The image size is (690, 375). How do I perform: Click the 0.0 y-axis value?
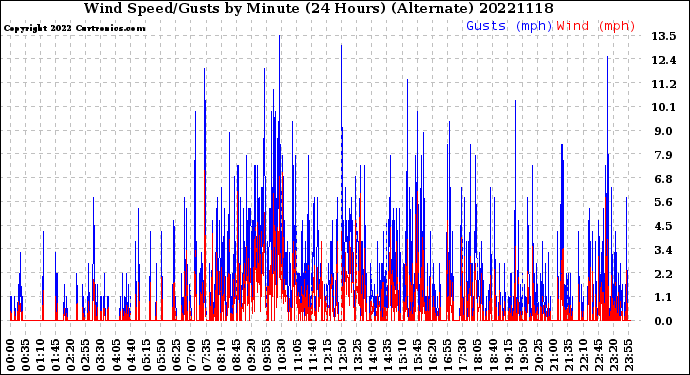(664, 321)
